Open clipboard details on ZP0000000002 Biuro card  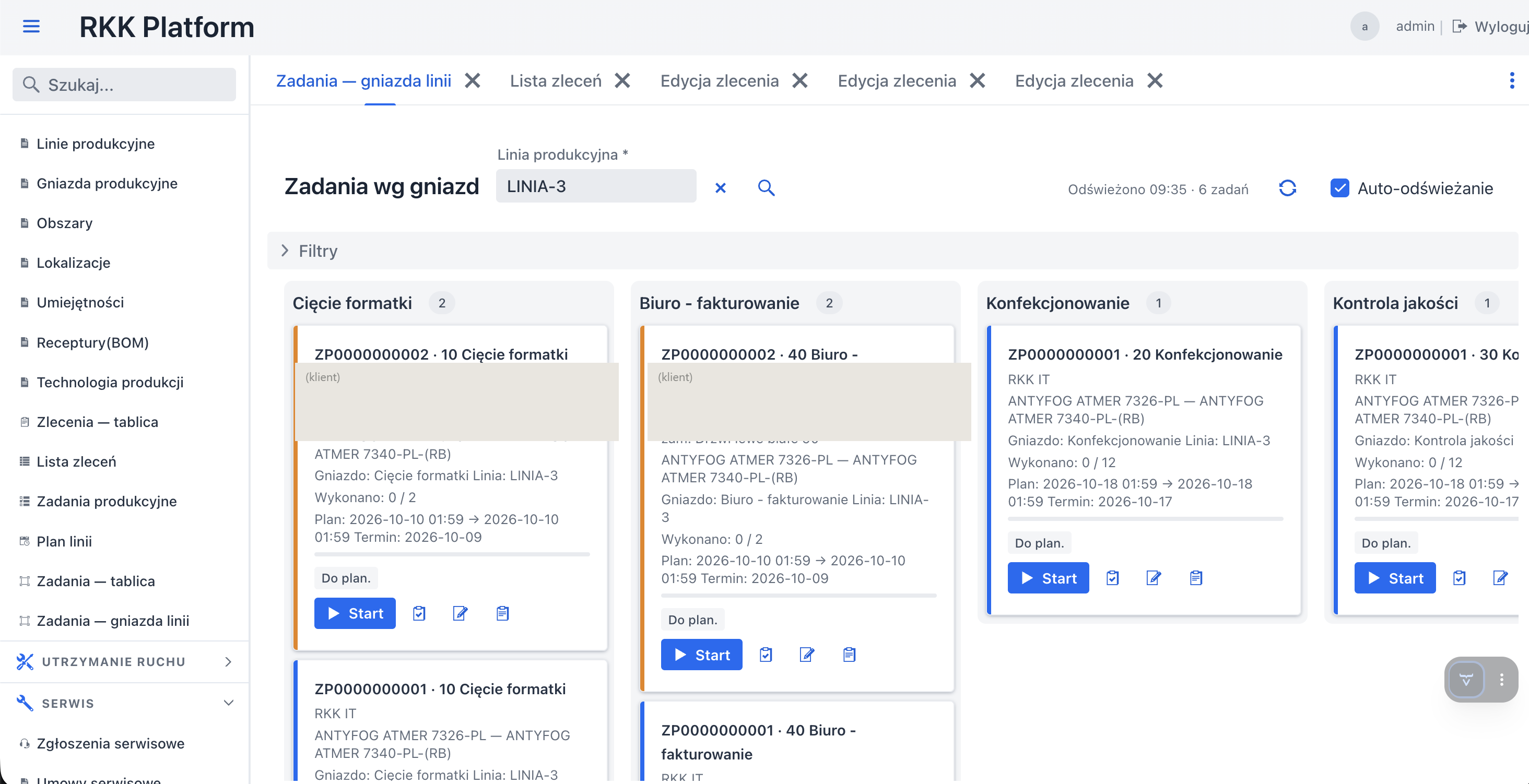[849, 655]
